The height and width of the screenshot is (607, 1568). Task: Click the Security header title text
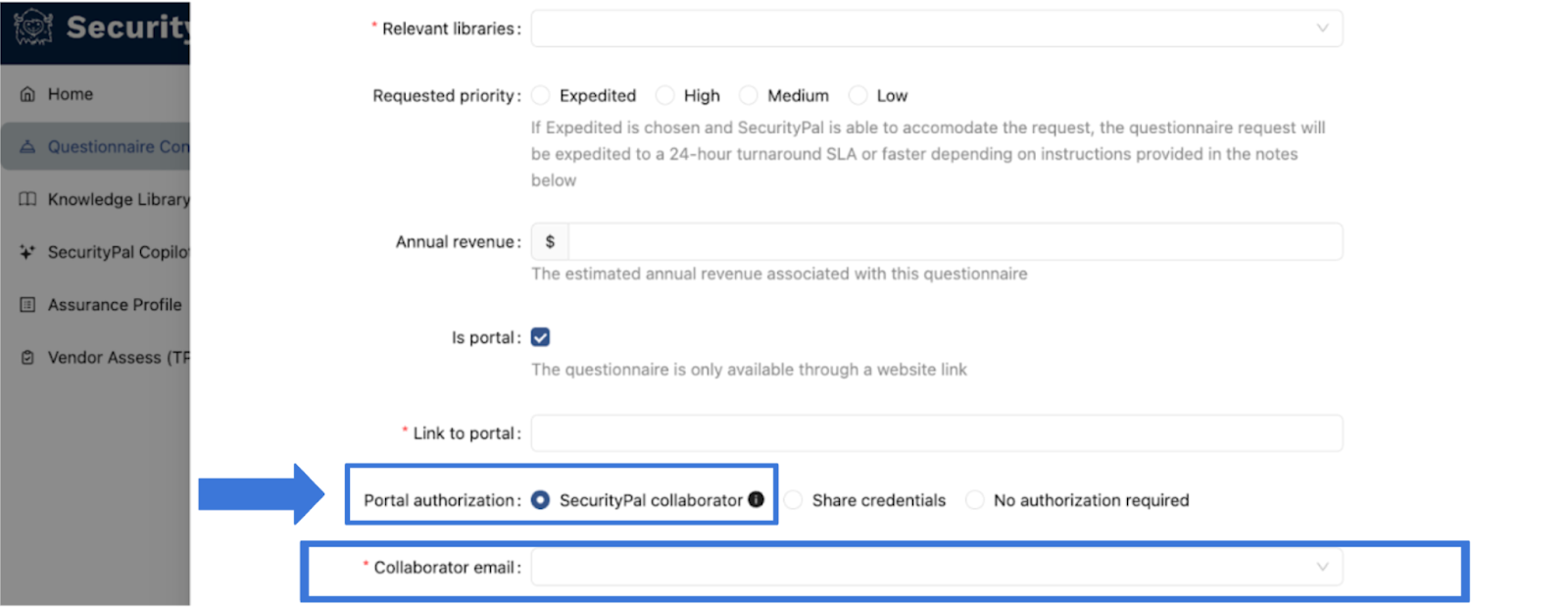(127, 27)
